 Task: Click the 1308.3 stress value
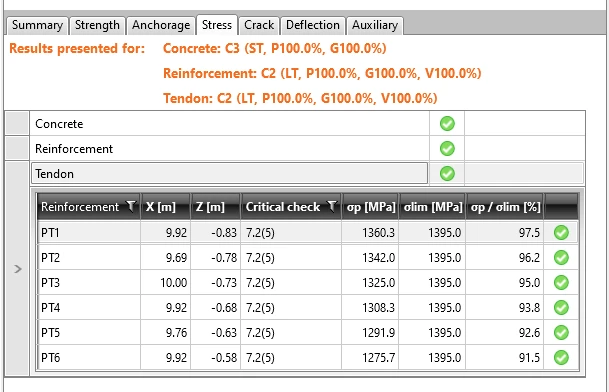tap(370, 308)
